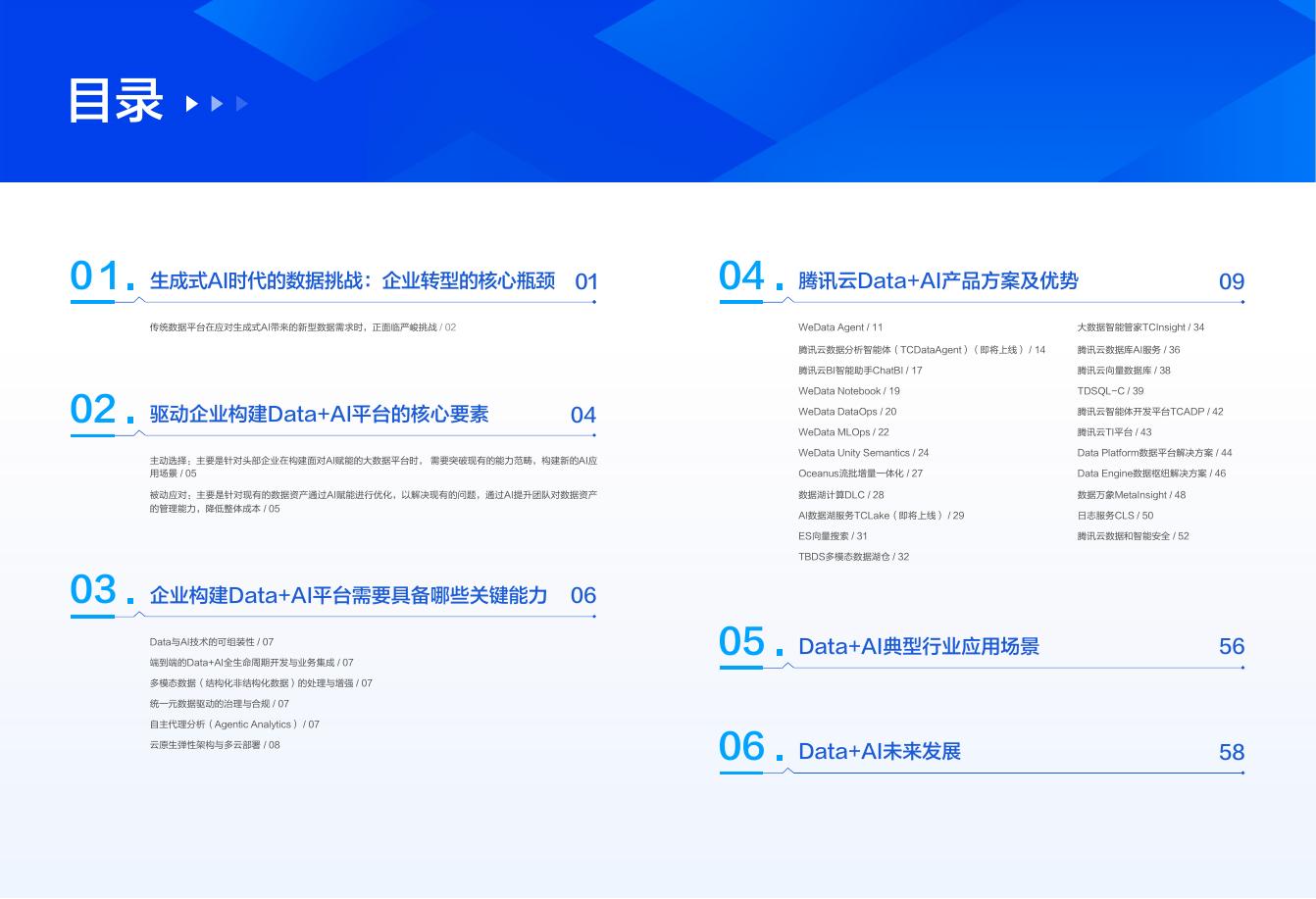Screen dimensions: 1316x899
Task: Select entry Data Engine数据枢纽解决方案 / 46
Action: pyautogui.click(x=1151, y=474)
